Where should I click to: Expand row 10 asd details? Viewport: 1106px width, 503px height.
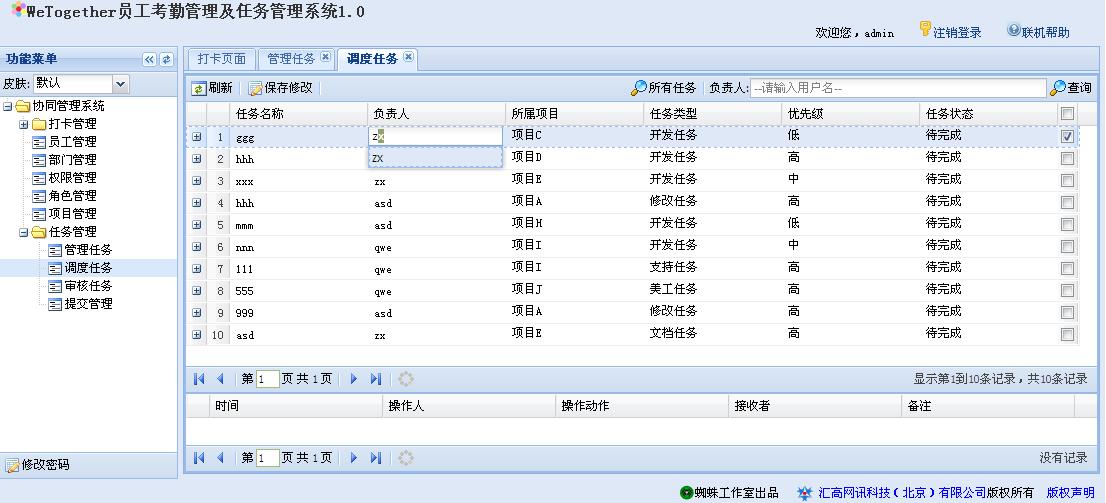pyautogui.click(x=196, y=334)
